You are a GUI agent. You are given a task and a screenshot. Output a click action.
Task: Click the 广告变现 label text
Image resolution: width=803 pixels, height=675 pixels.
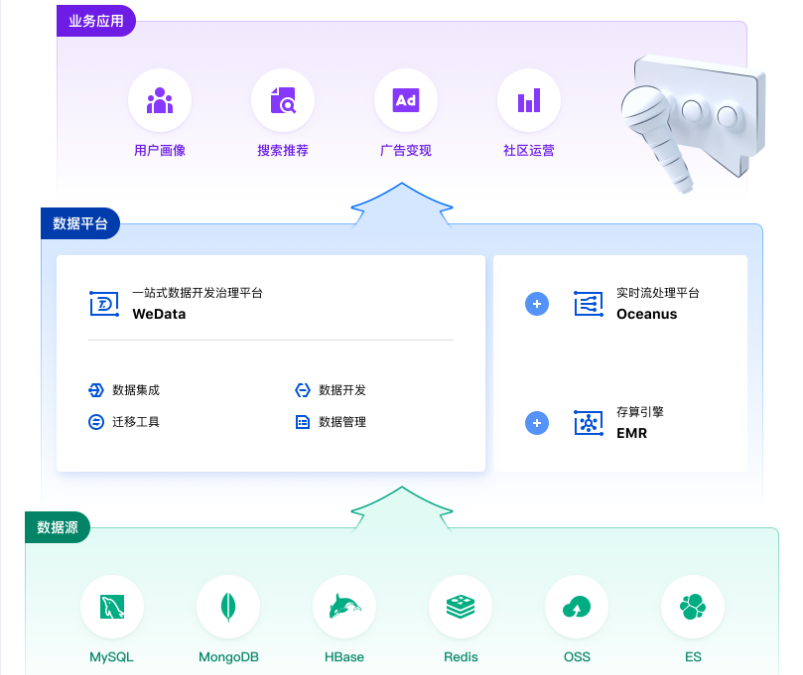click(406, 151)
